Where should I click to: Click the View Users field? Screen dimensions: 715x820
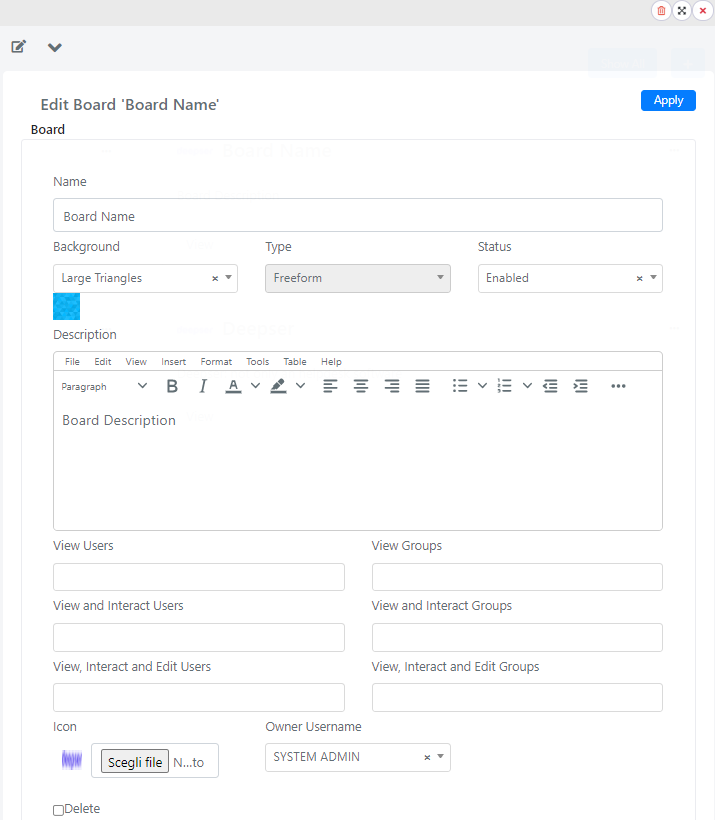click(x=199, y=577)
